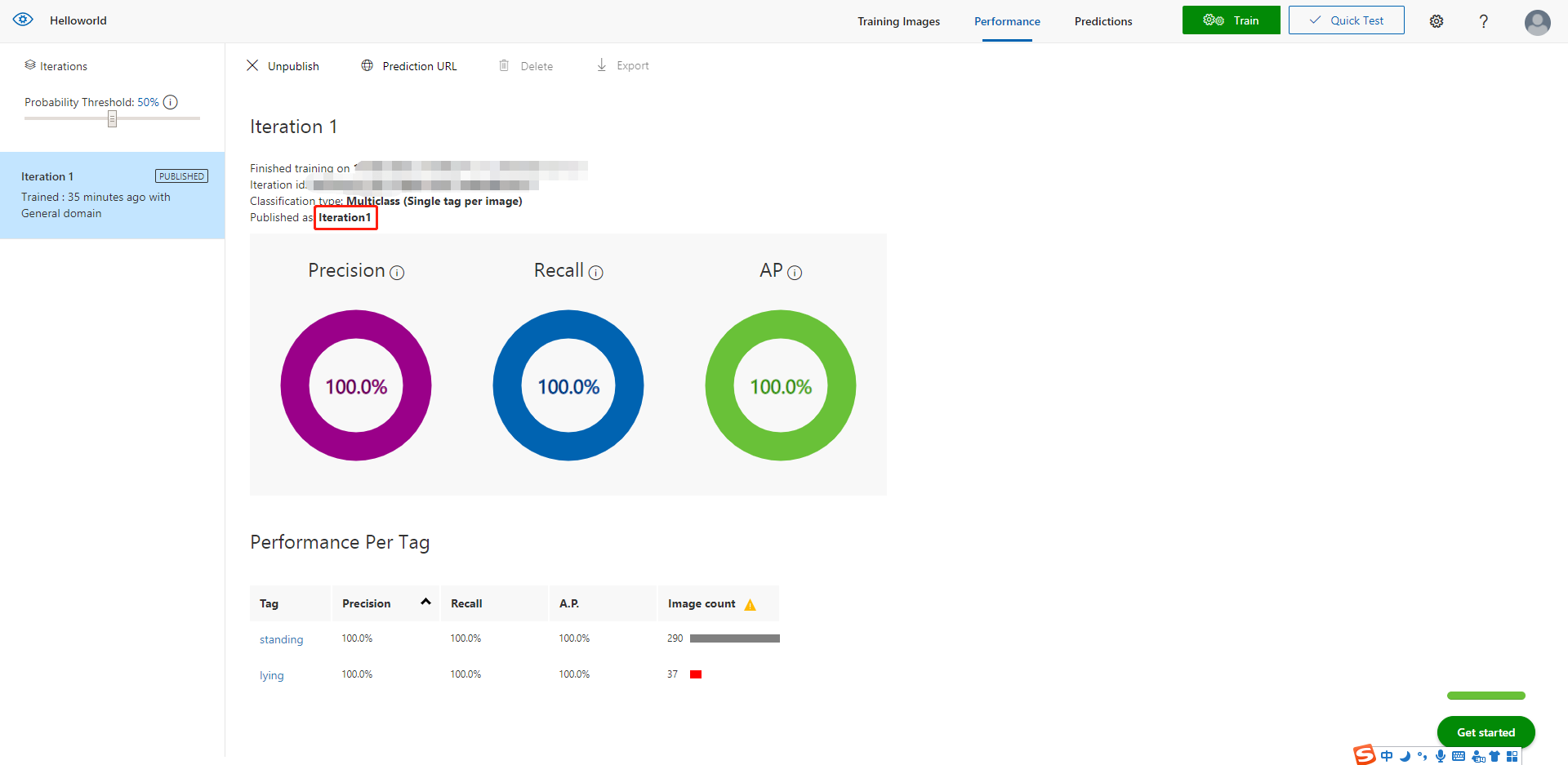Screen dimensions: 1568x765
Task: Open the Prediction URL dialog
Action: tap(409, 66)
